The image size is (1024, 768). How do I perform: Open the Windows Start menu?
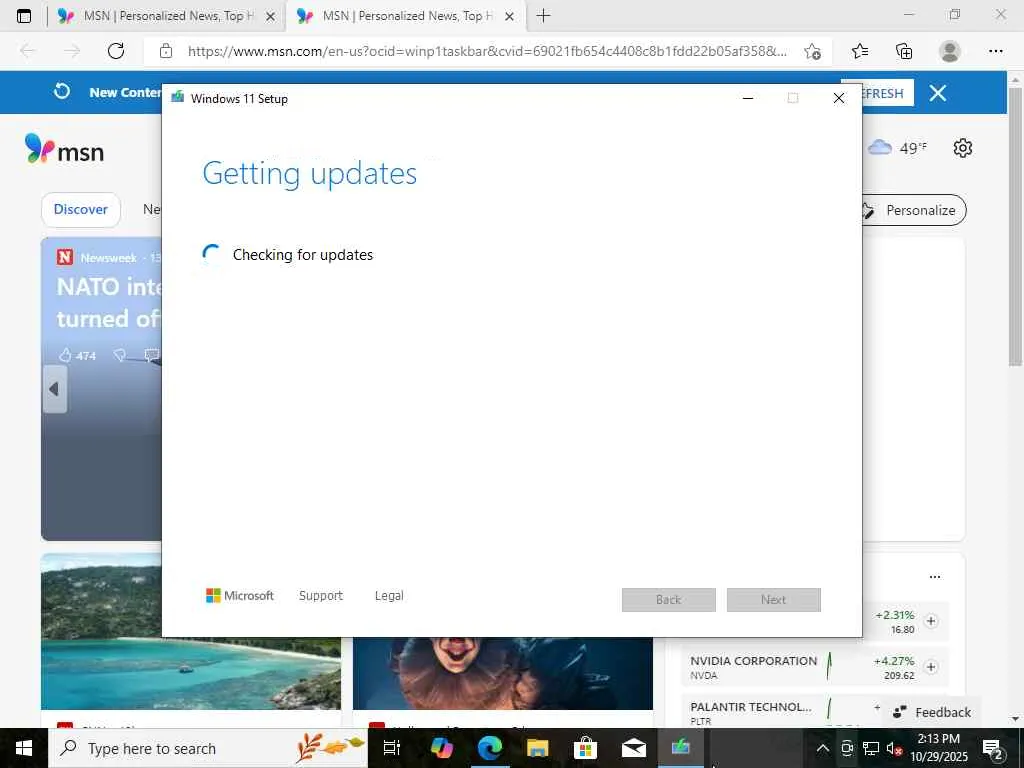click(24, 748)
